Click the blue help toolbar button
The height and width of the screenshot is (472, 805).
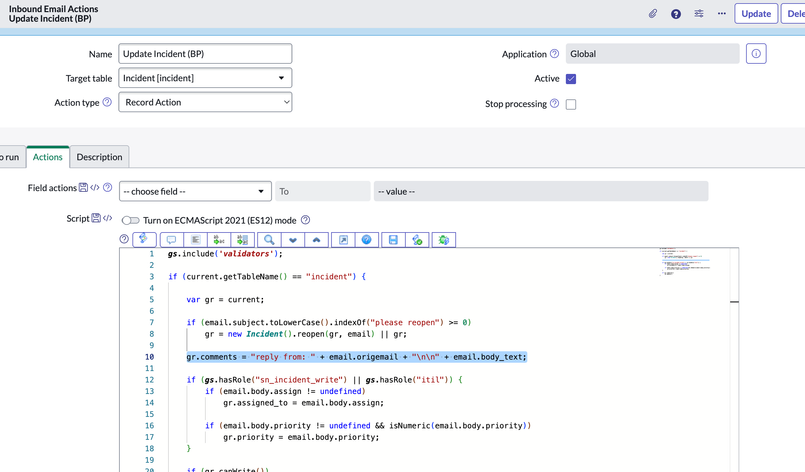point(367,240)
